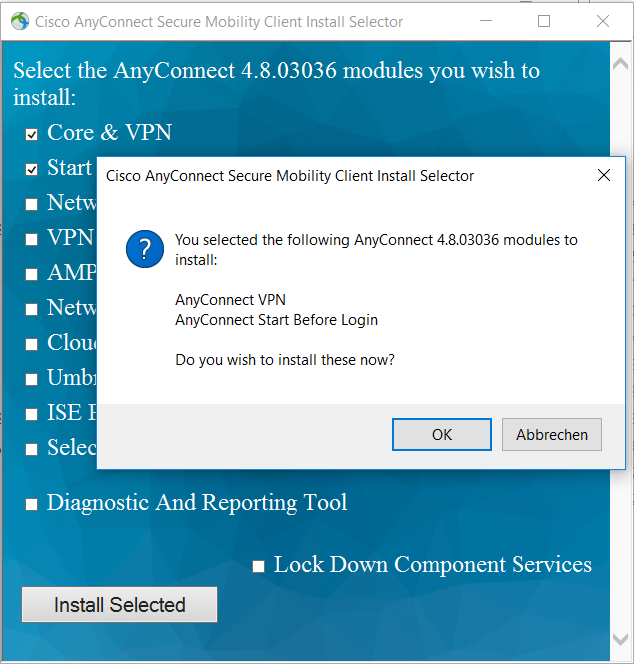Screen dimensions: 634x664
Task: Enable the Diagnostic And Reporting Tool checkbox
Action: tap(32, 504)
